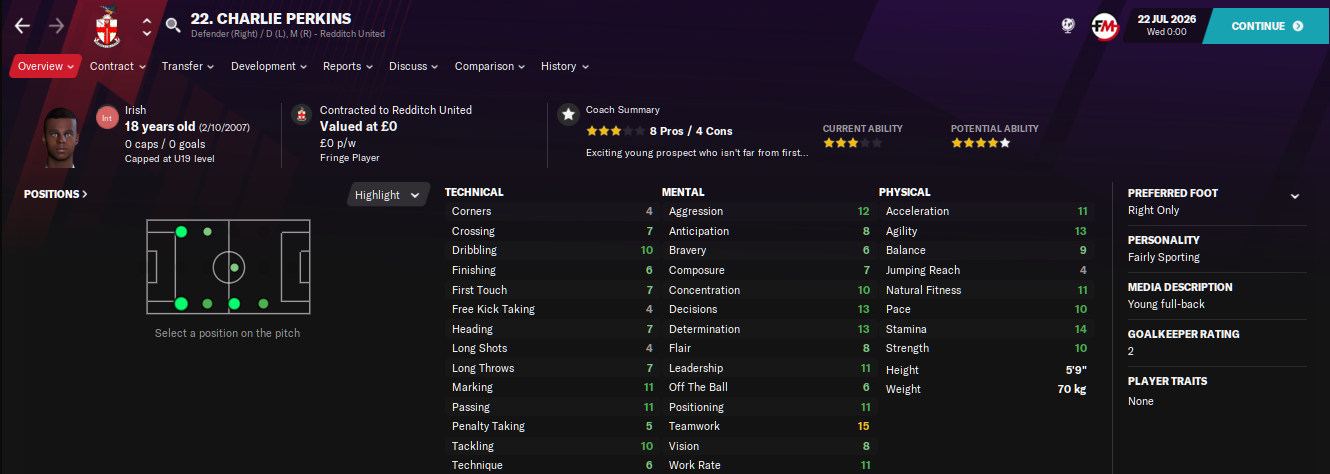Open the Development menu
This screenshot has width=1330, height=474.
270,66
